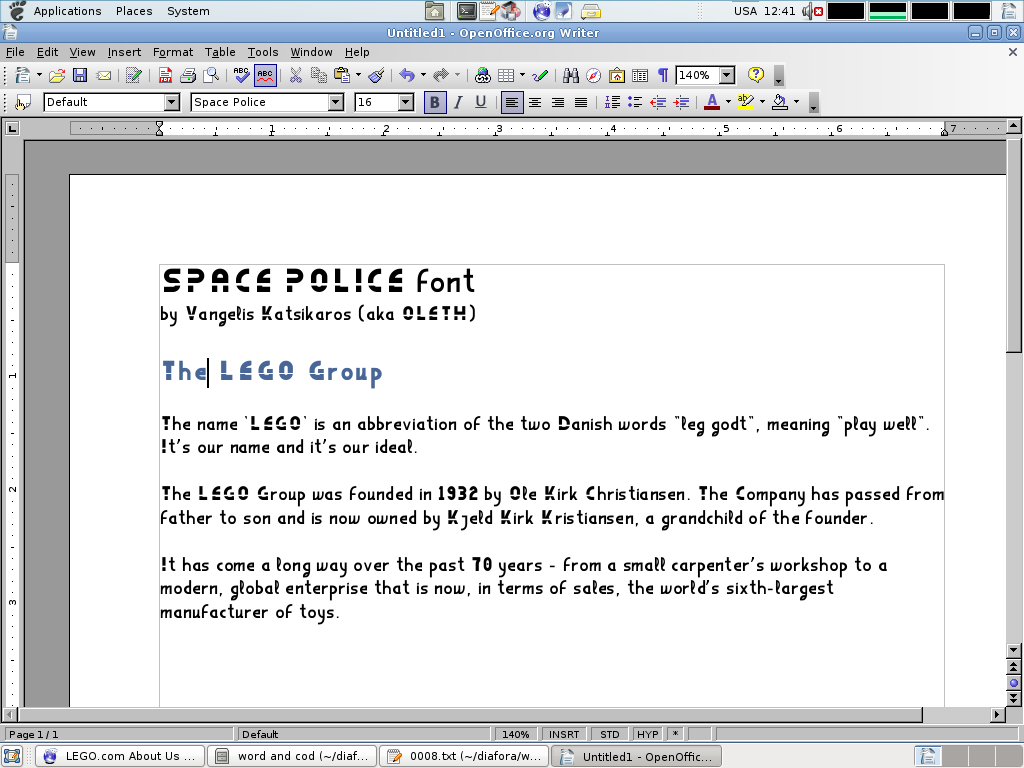Open the Paste options dropdown arrow
The height and width of the screenshot is (768, 1024).
[358, 76]
